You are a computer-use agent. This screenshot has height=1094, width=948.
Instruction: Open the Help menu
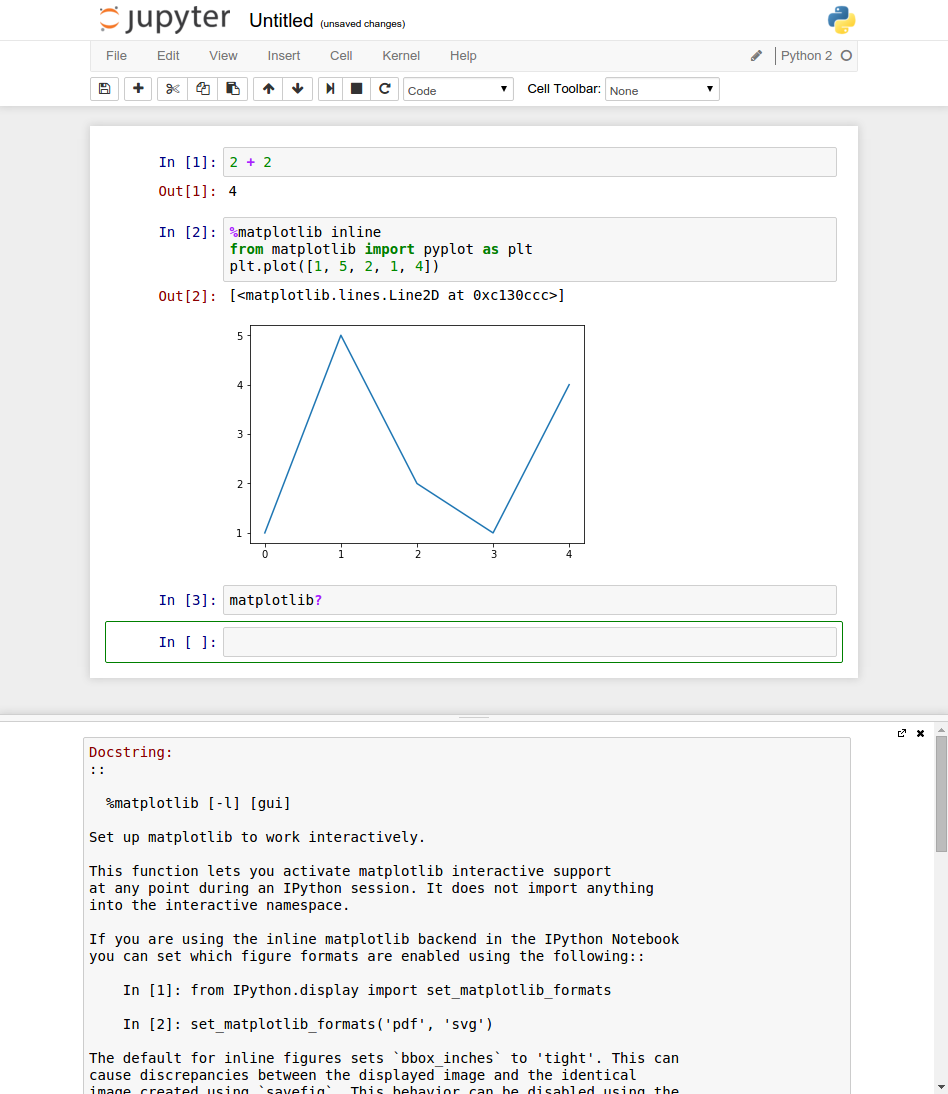click(463, 56)
